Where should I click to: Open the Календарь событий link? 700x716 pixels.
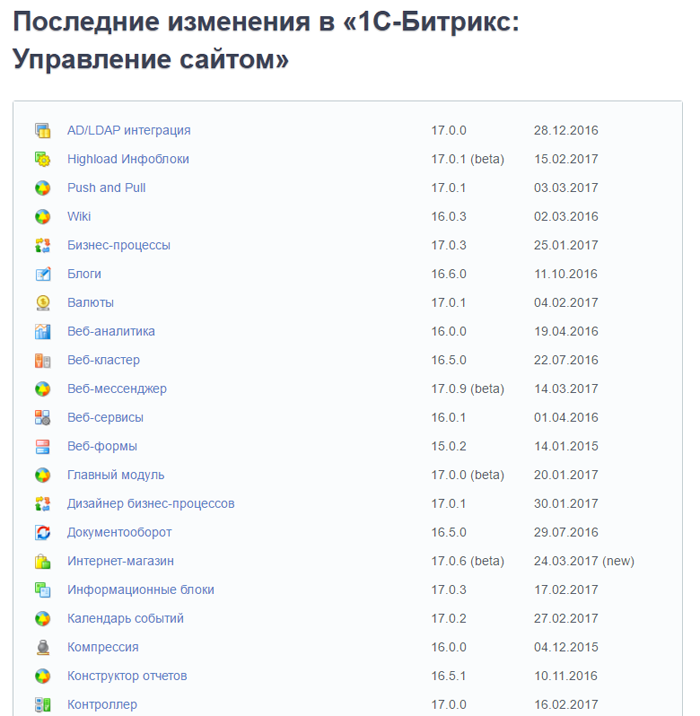tap(125, 619)
